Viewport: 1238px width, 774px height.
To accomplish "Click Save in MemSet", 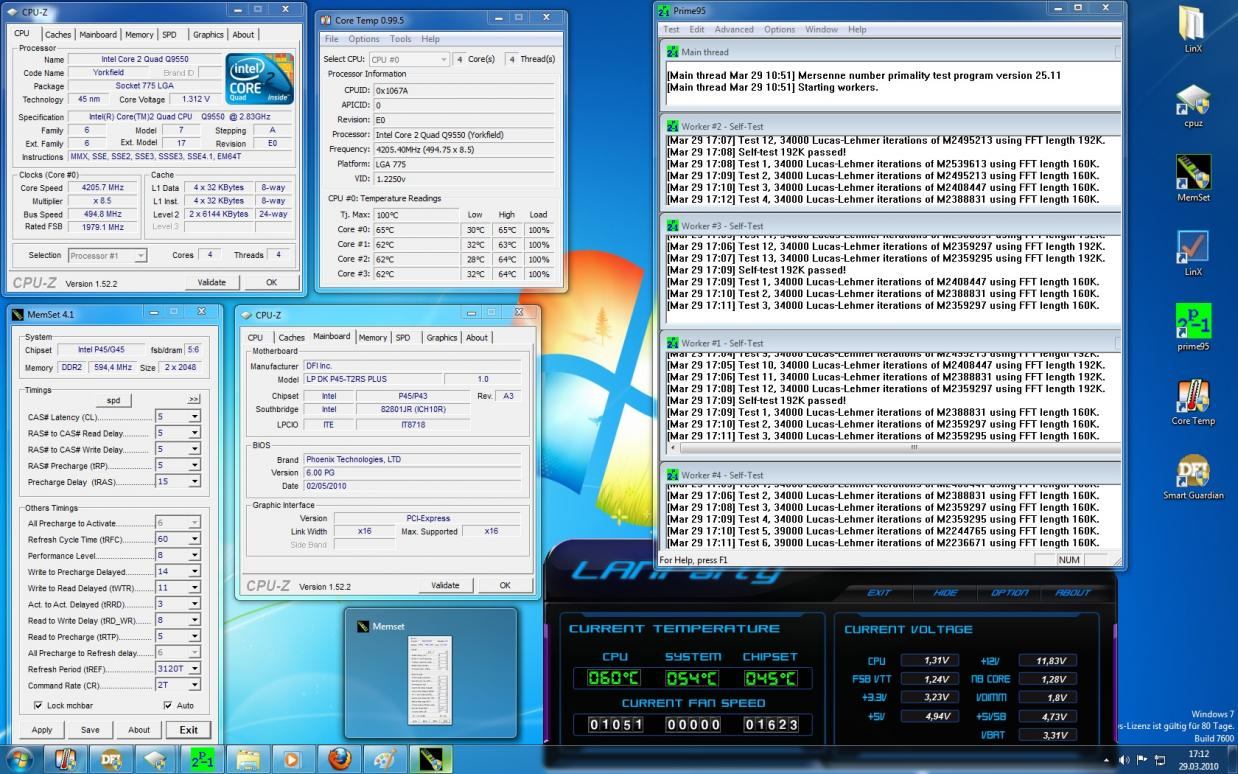I will (x=90, y=729).
